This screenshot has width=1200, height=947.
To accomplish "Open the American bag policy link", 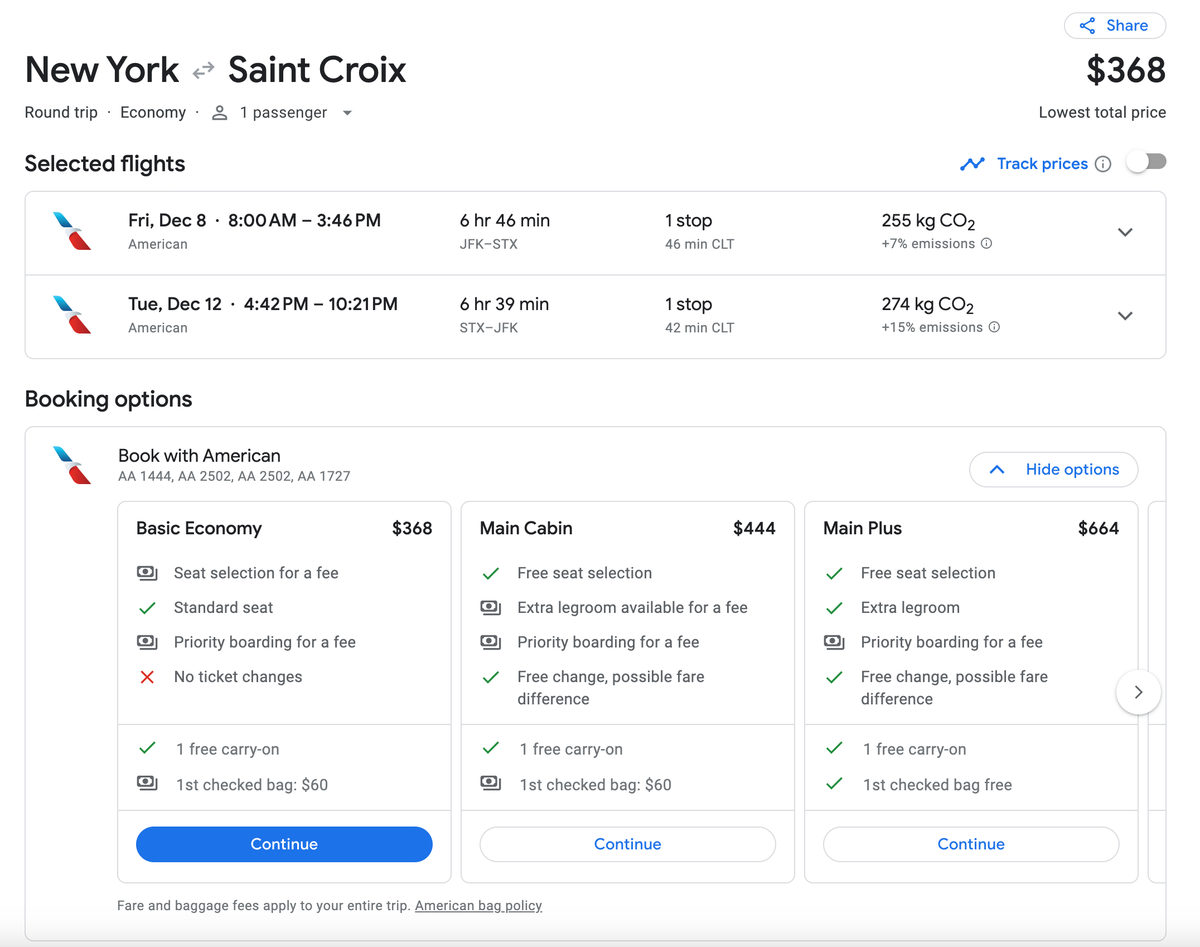I will [478, 905].
